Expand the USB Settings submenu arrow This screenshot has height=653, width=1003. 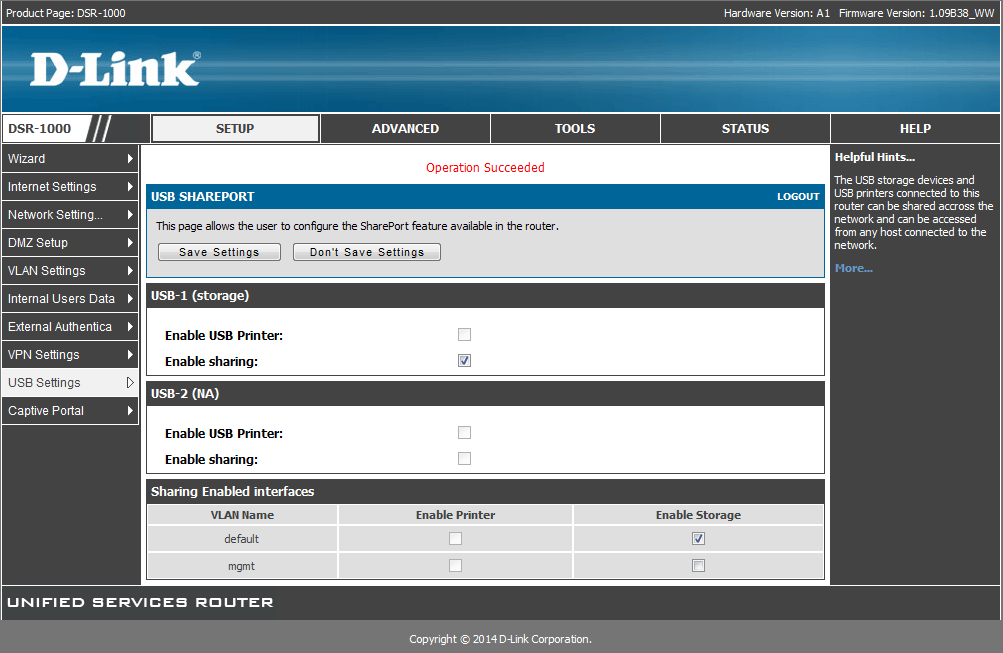(130, 382)
